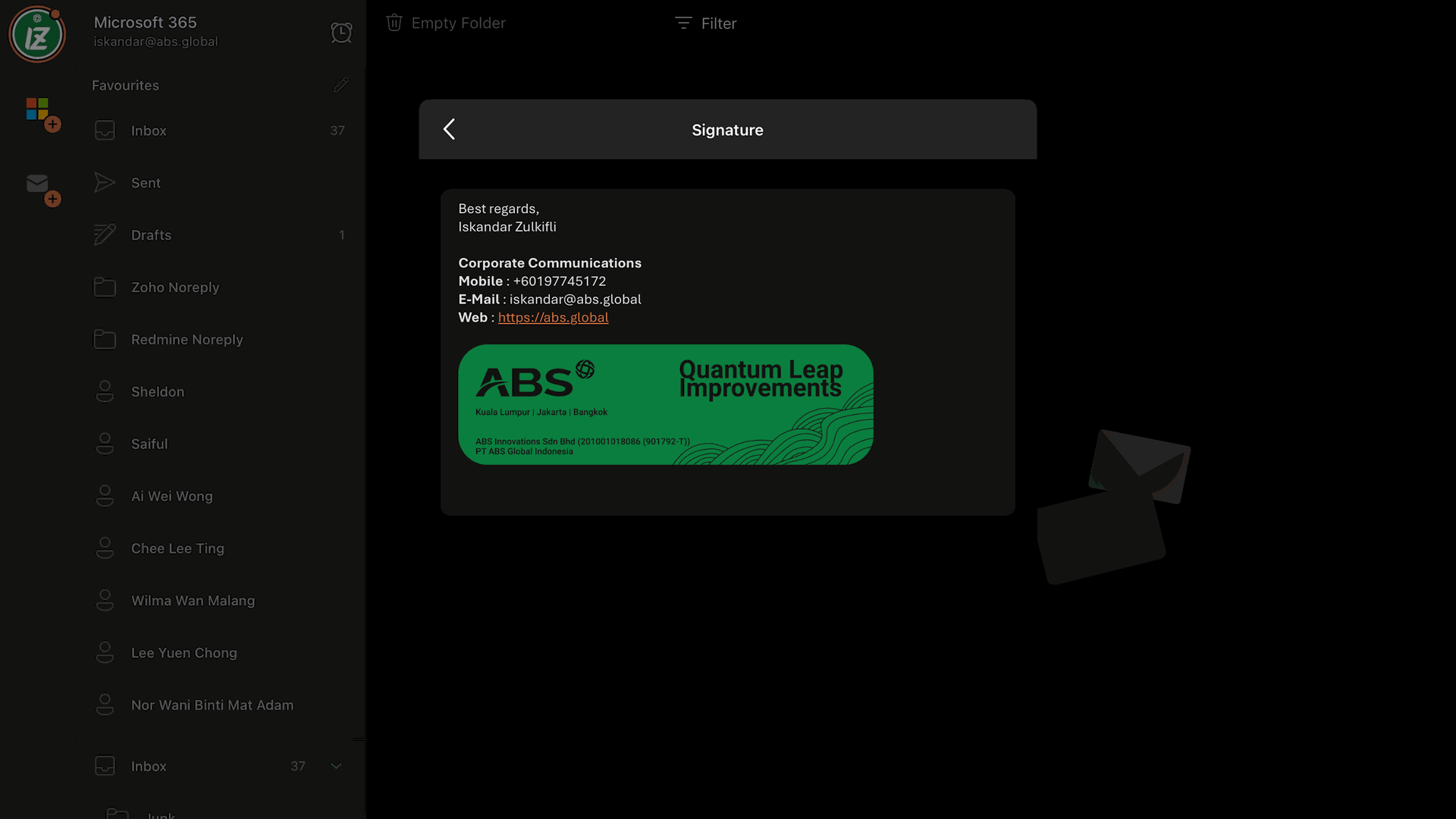1456x819 pixels.
Task: Edit Favourites with the pencil icon
Action: pyautogui.click(x=340, y=85)
